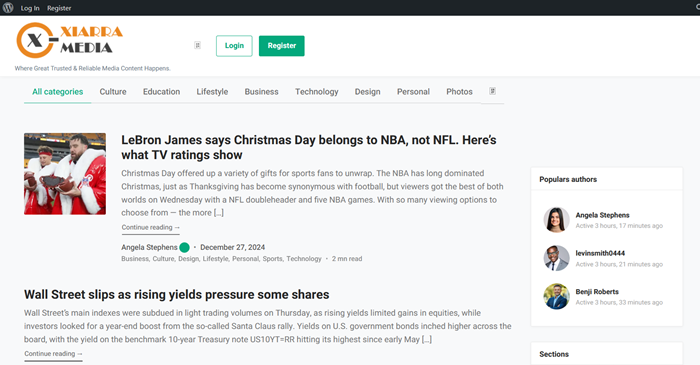
Task: Switch to Business category tab
Action: pyautogui.click(x=262, y=91)
